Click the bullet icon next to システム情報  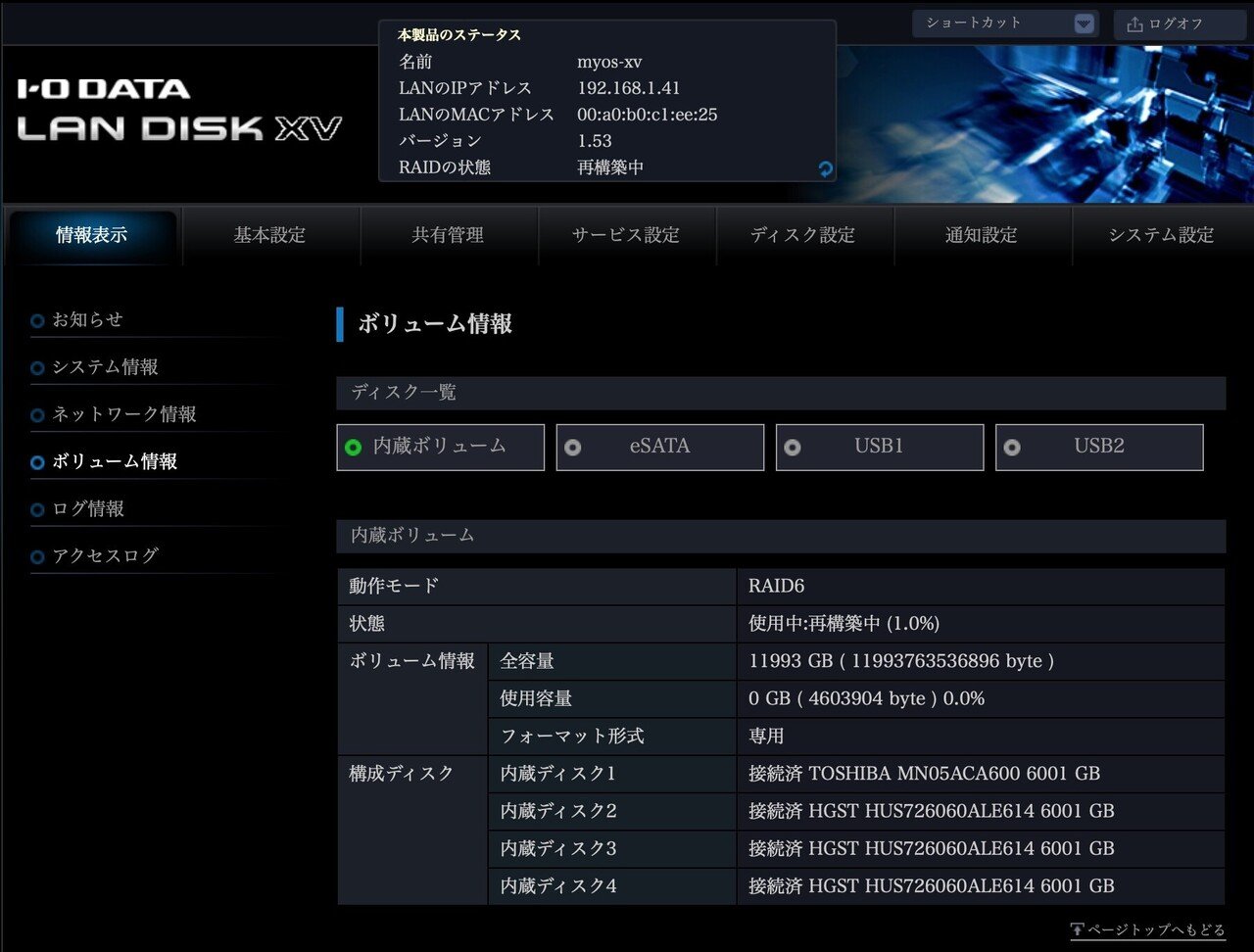[37, 368]
